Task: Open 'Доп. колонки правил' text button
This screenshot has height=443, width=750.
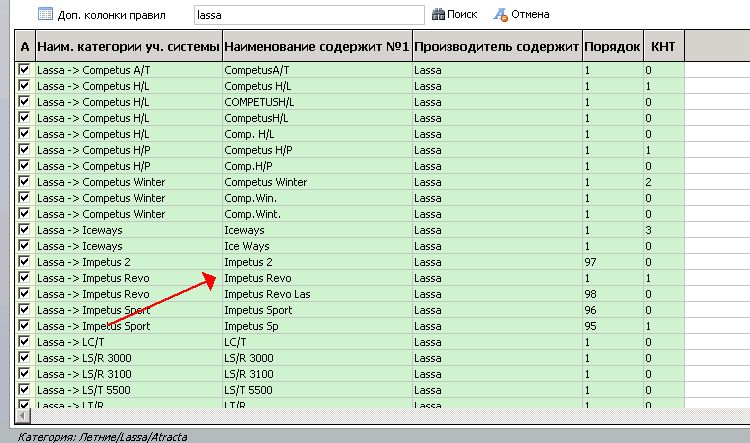Action: pyautogui.click(x=111, y=15)
